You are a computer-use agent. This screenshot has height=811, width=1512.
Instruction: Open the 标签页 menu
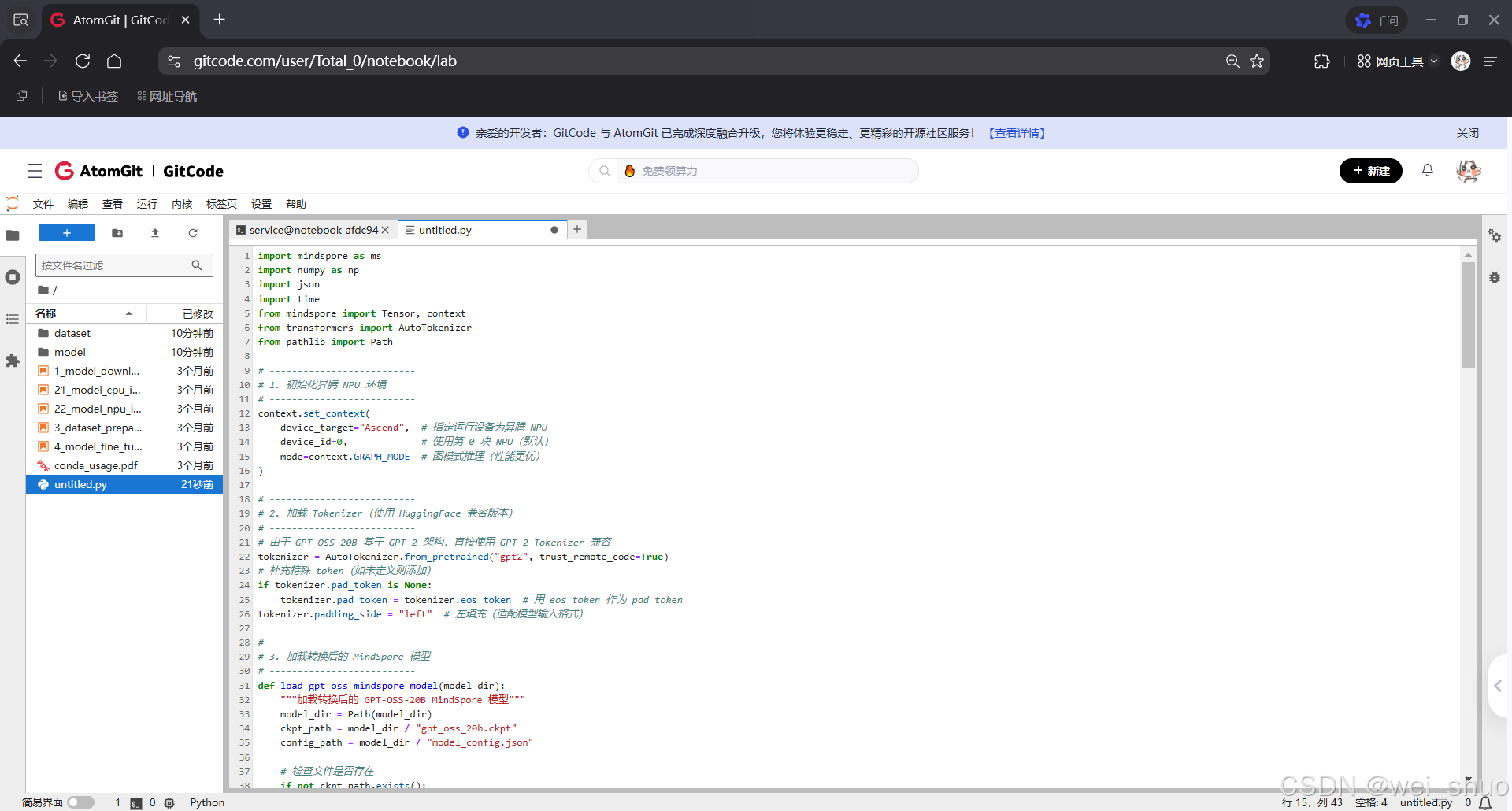[221, 204]
